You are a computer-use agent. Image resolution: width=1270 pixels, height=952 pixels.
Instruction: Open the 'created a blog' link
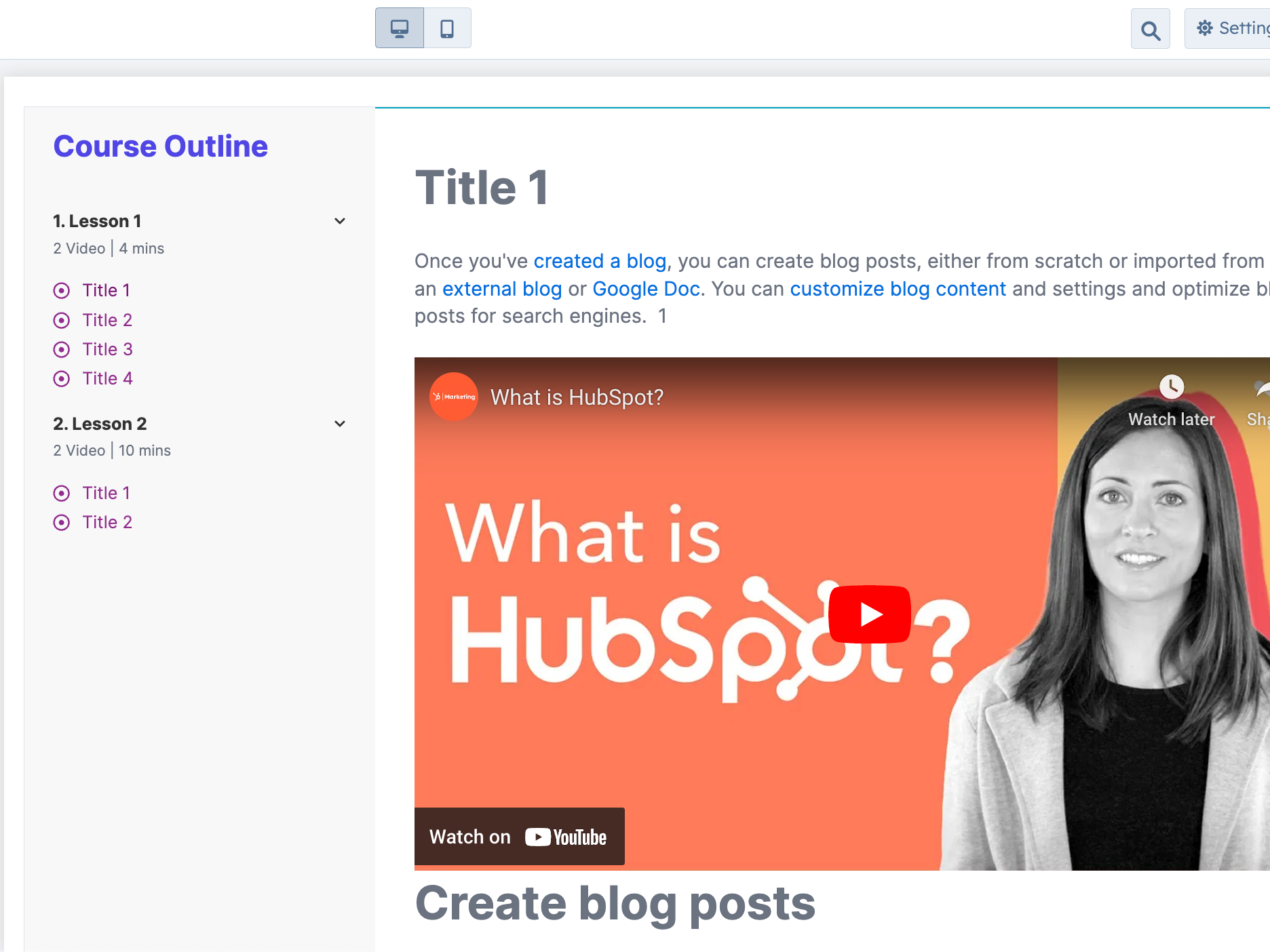click(600, 261)
